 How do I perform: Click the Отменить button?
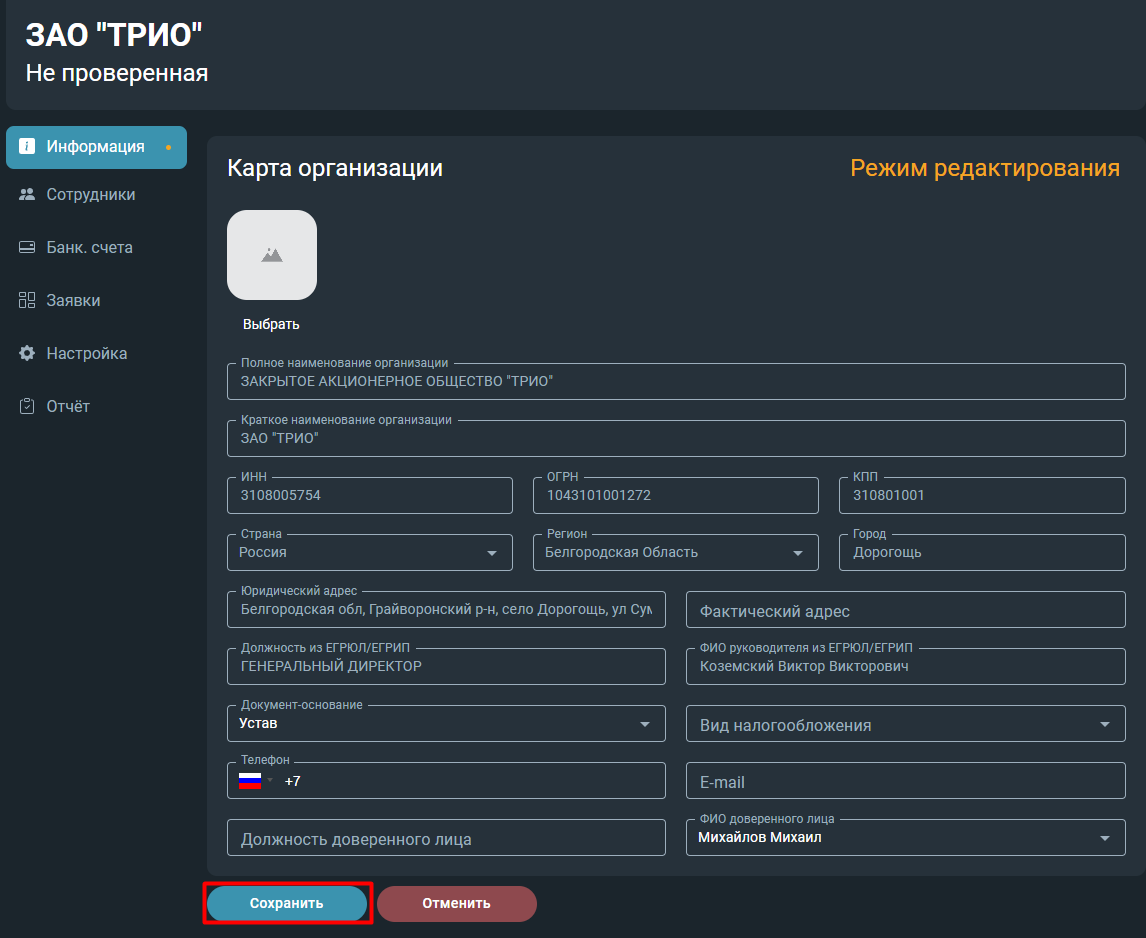pos(457,904)
